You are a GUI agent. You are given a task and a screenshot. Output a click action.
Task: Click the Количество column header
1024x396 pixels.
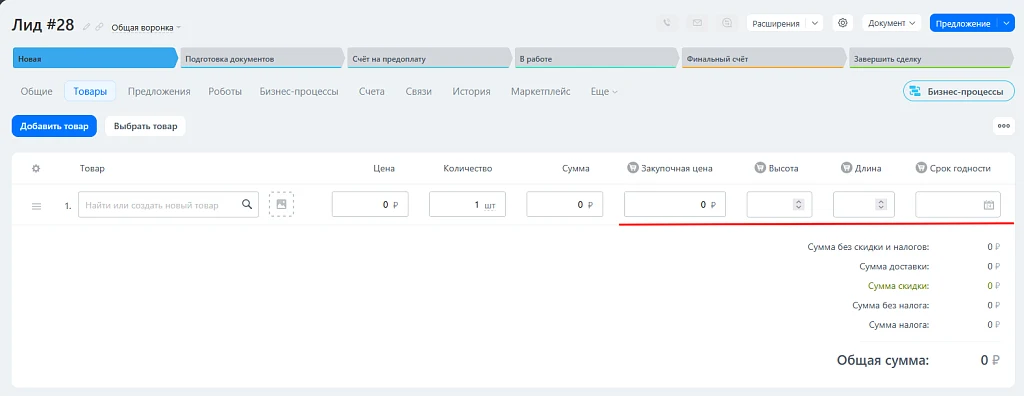tap(468, 168)
